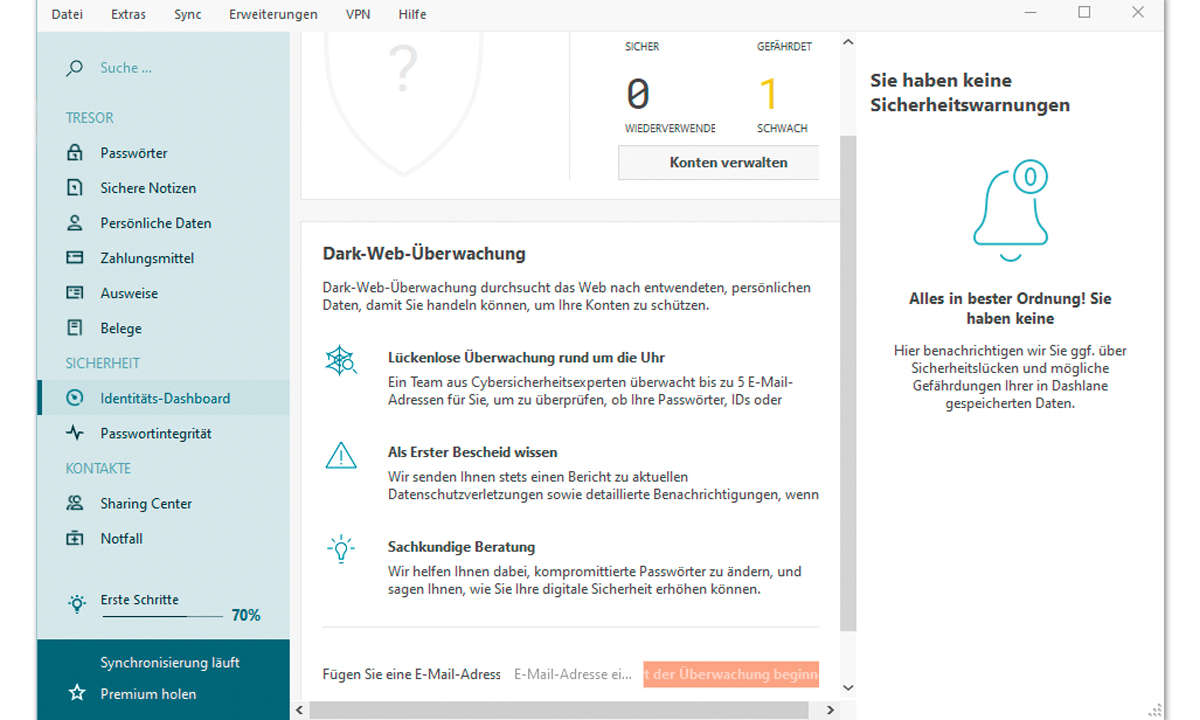Image resolution: width=1200 pixels, height=720 pixels.
Task: Click the Erste Schritte progress bar
Action: click(161, 617)
